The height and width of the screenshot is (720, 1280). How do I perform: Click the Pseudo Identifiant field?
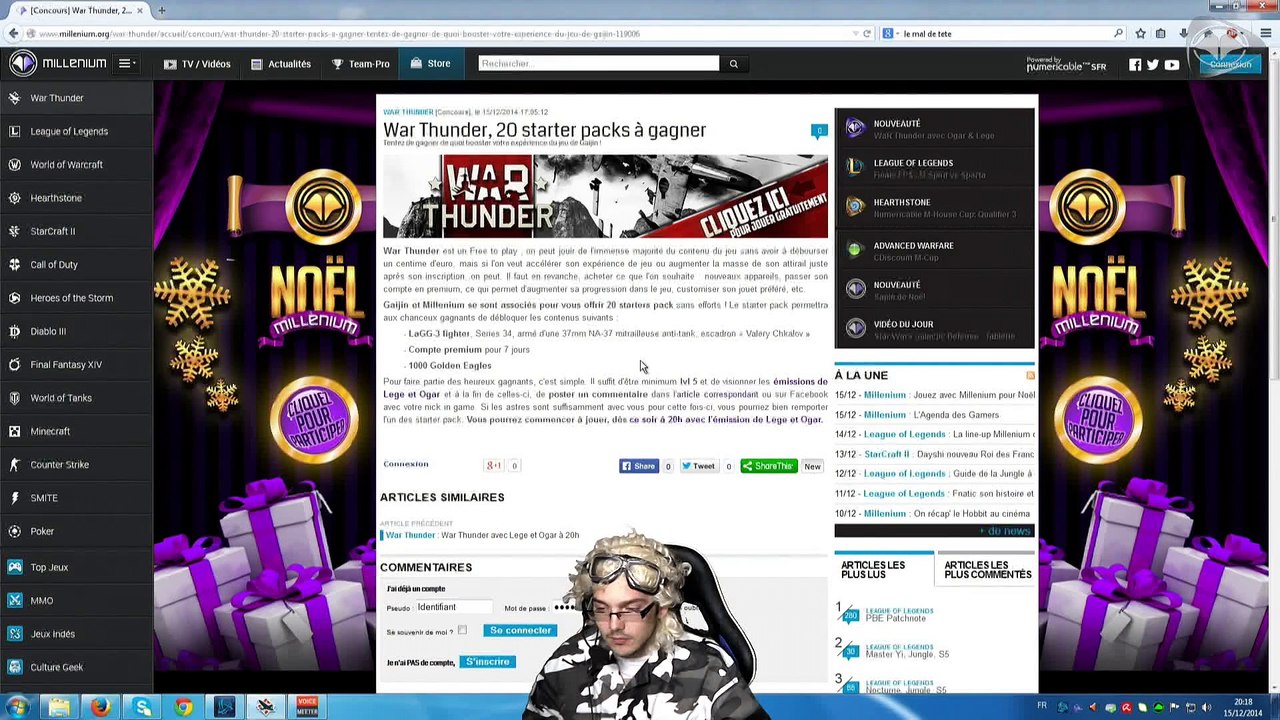pyautogui.click(x=452, y=607)
